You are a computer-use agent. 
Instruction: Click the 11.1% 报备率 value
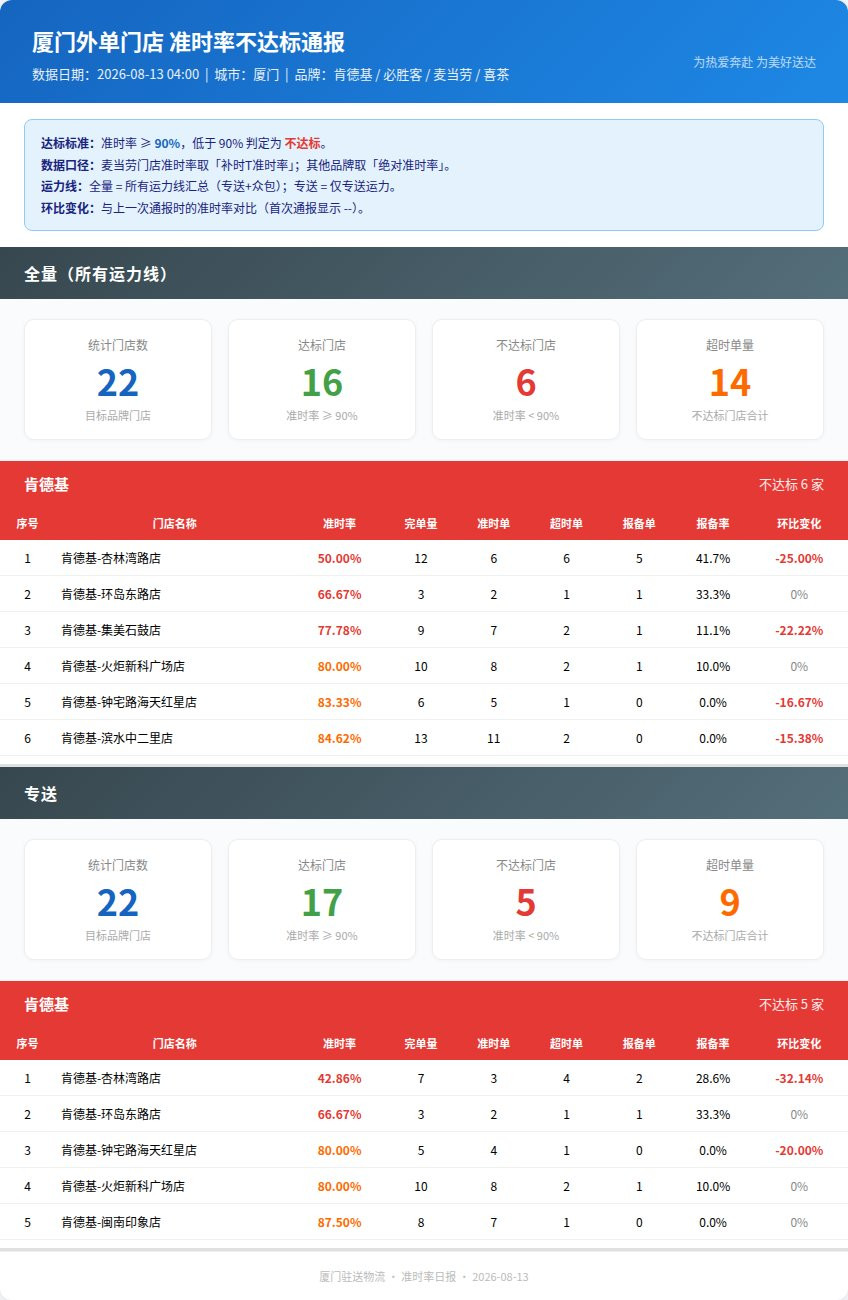click(x=713, y=630)
